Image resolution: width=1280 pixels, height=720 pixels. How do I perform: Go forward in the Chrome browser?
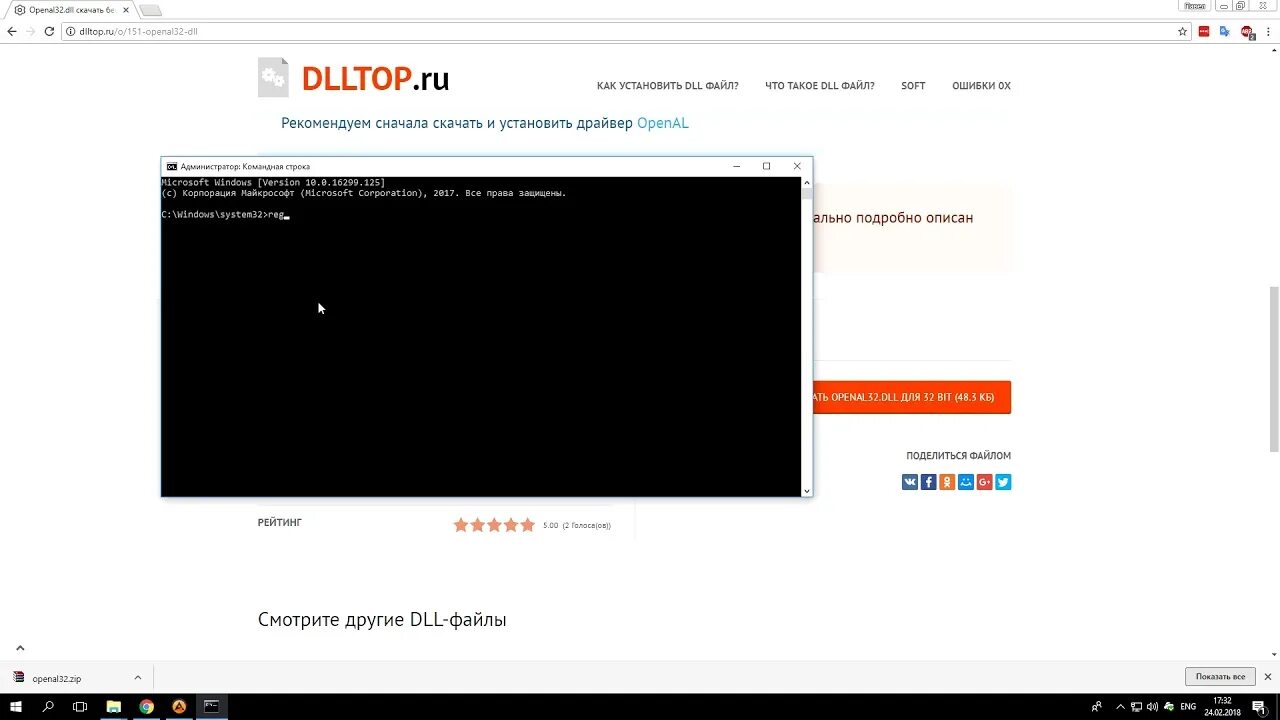tap(30, 31)
